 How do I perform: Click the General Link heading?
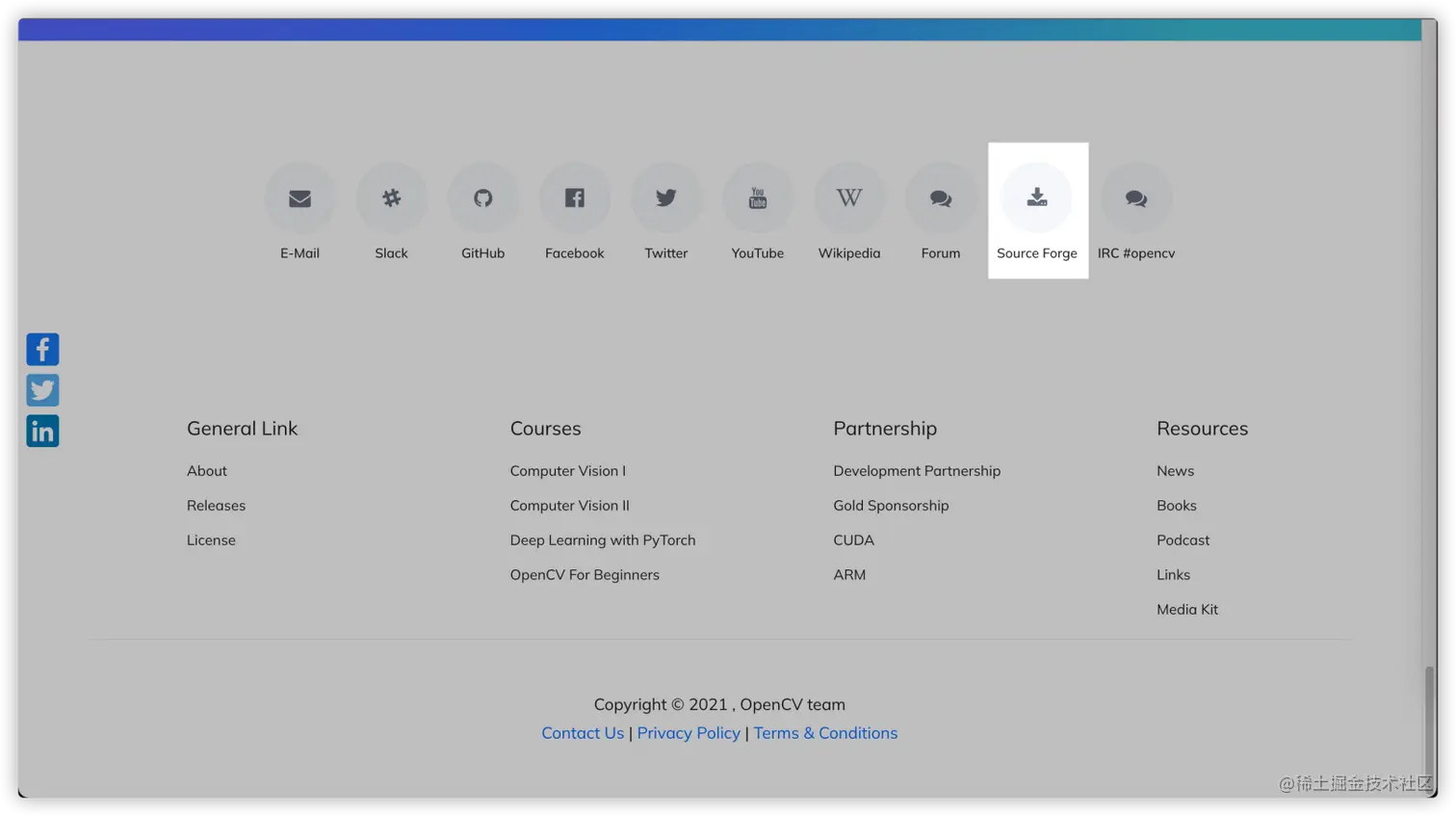click(242, 429)
